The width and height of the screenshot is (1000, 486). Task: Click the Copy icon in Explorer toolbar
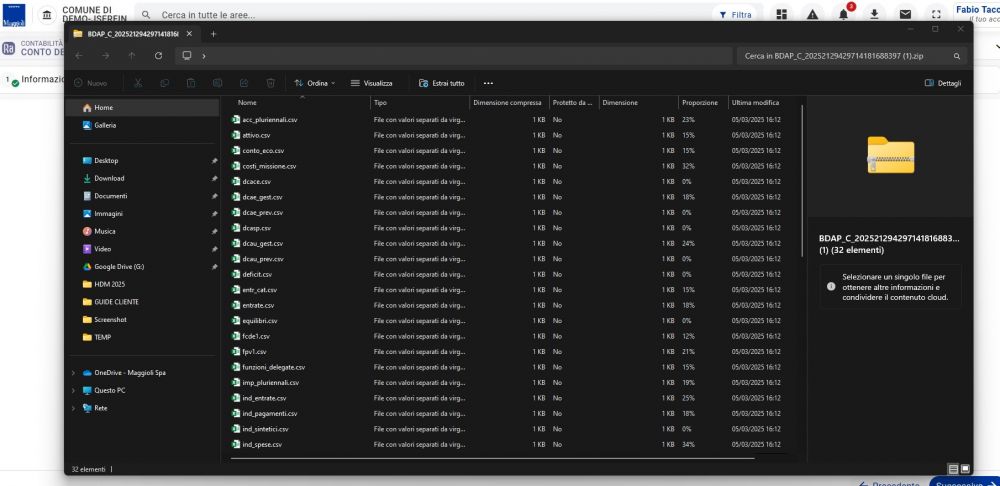[165, 83]
